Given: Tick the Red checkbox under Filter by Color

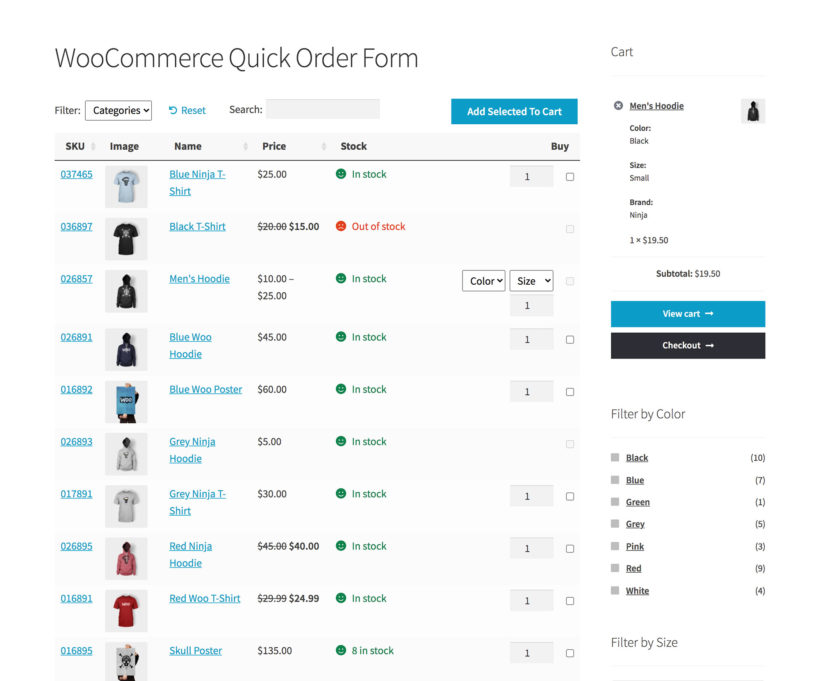Looking at the screenshot, I should pyautogui.click(x=614, y=568).
